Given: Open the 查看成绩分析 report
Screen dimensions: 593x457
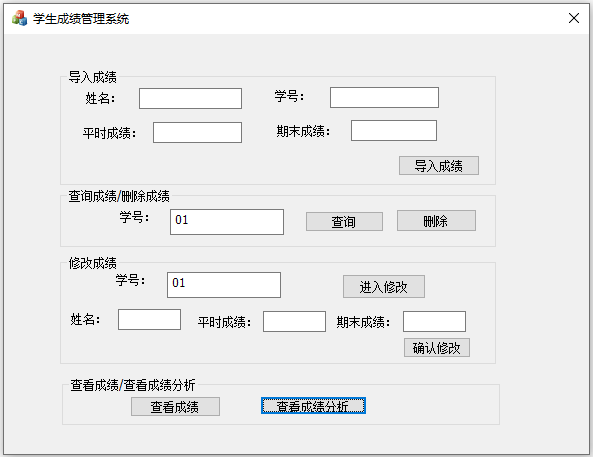Looking at the screenshot, I should 313,406.
